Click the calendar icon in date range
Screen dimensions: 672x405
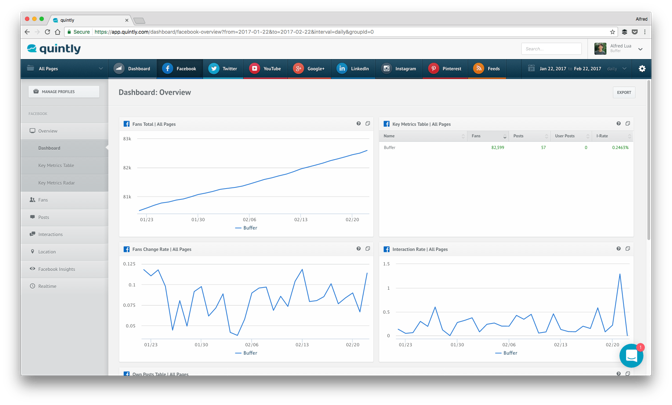(x=531, y=68)
